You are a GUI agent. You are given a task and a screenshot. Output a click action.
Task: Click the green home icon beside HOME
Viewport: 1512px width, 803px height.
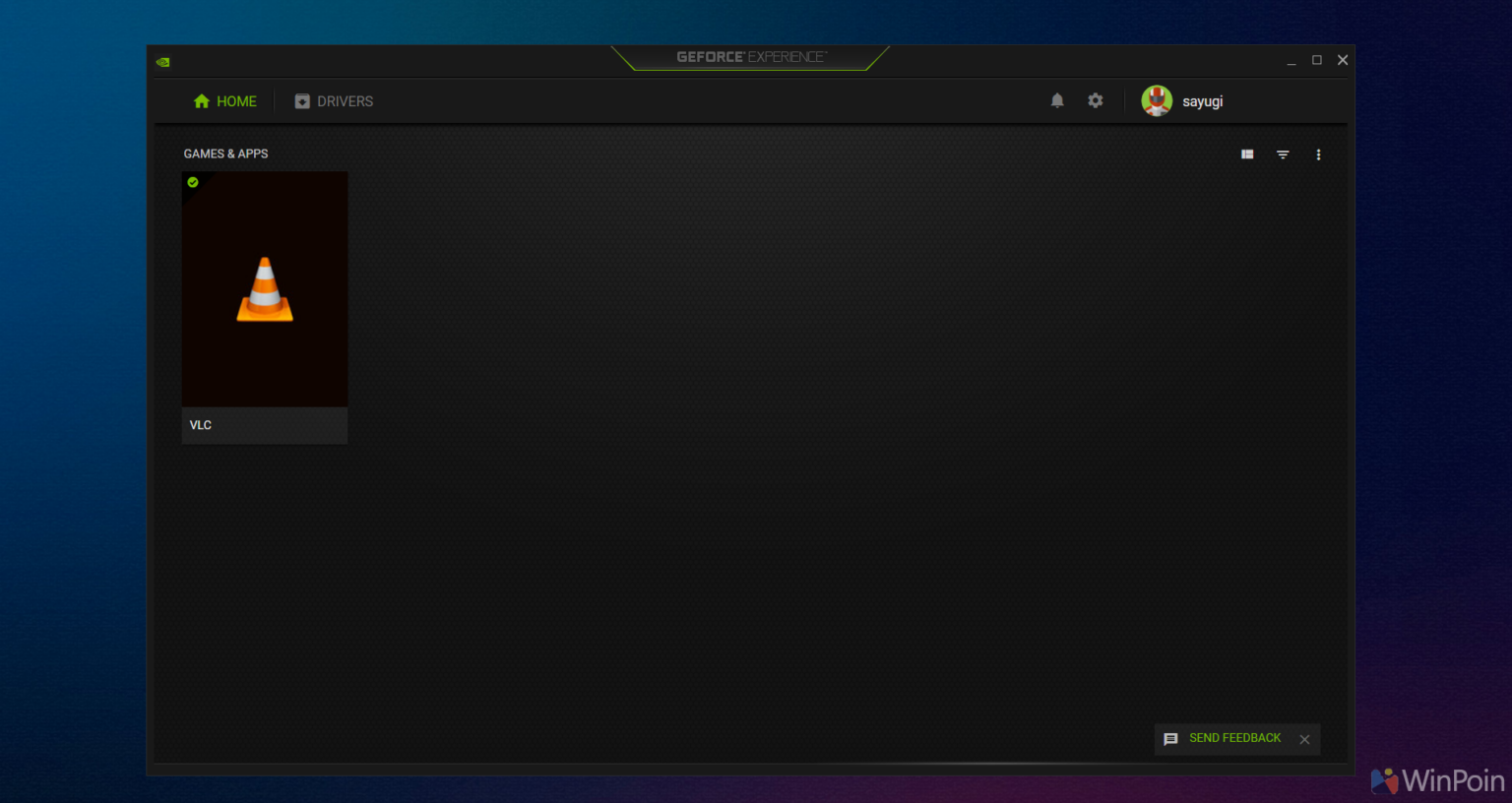[x=201, y=100]
